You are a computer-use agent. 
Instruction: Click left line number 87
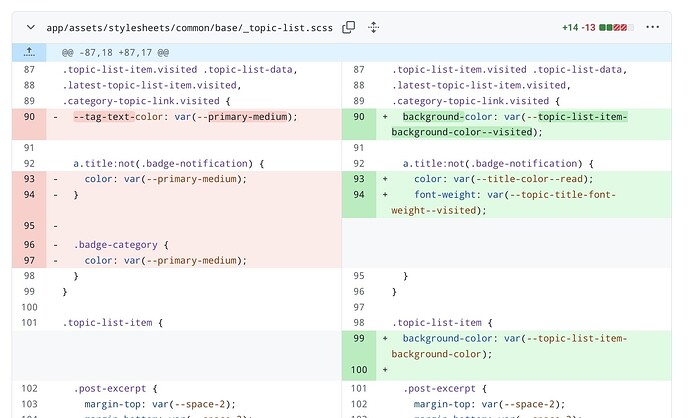pos(29,70)
